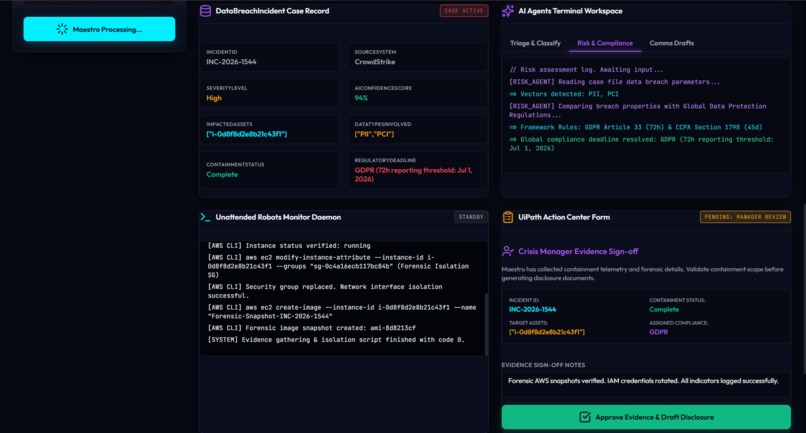Screen dimensions: 806x433
Task: Click the robots monitor log scrollbar
Action: 486,324
